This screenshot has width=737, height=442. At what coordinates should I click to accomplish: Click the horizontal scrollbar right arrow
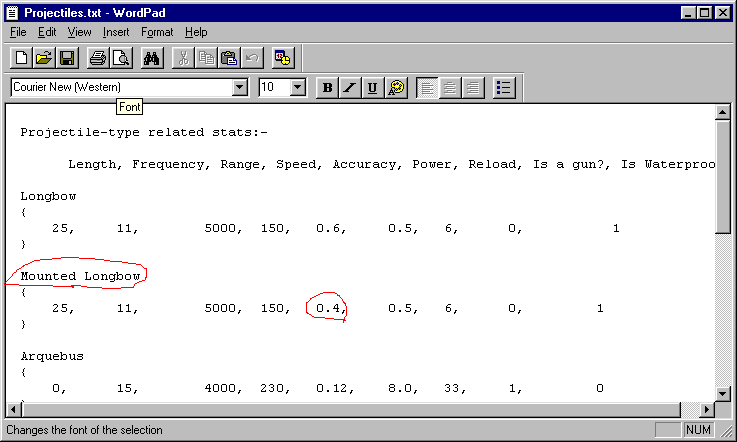[706, 410]
